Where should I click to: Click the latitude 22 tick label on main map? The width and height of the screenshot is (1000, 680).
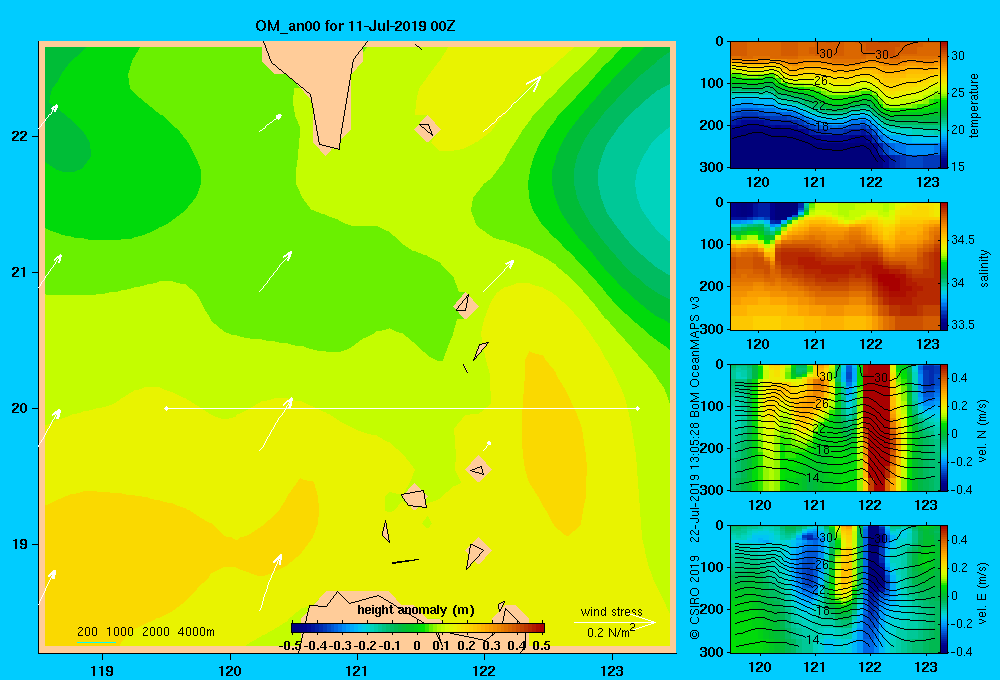coord(20,137)
